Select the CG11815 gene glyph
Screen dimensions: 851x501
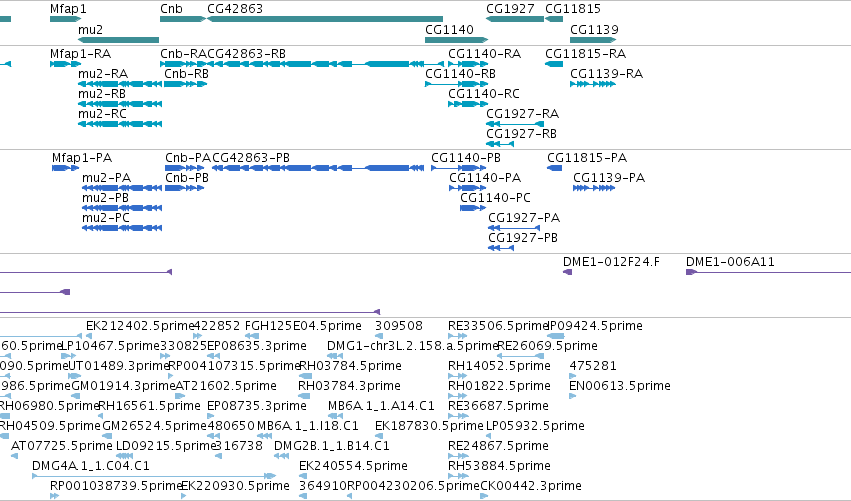tap(554, 19)
